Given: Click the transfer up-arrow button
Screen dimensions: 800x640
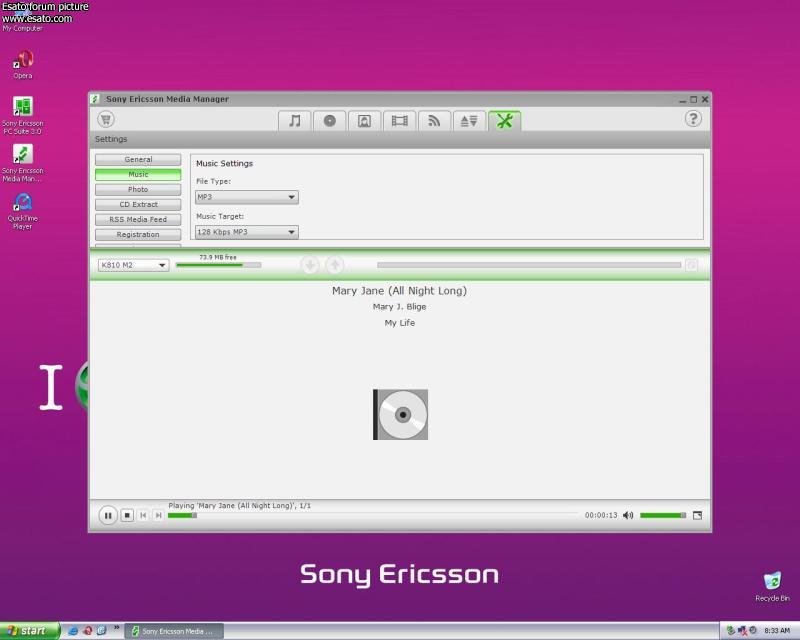Looking at the screenshot, I should (335, 265).
